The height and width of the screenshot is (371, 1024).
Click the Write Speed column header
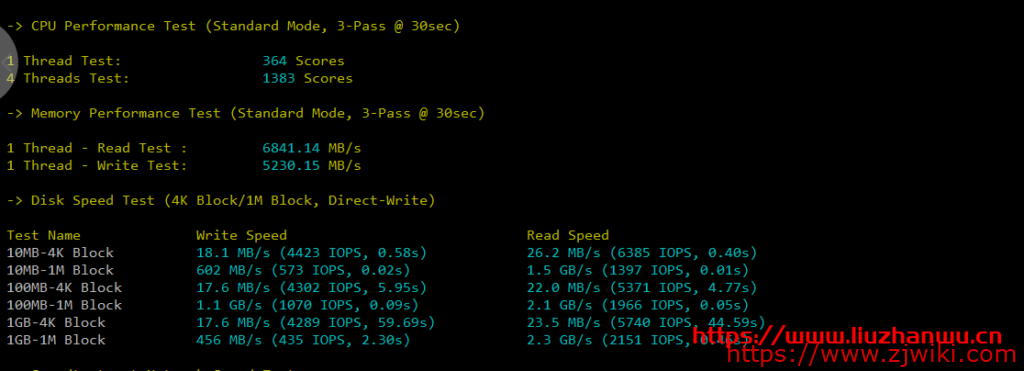tap(242, 235)
